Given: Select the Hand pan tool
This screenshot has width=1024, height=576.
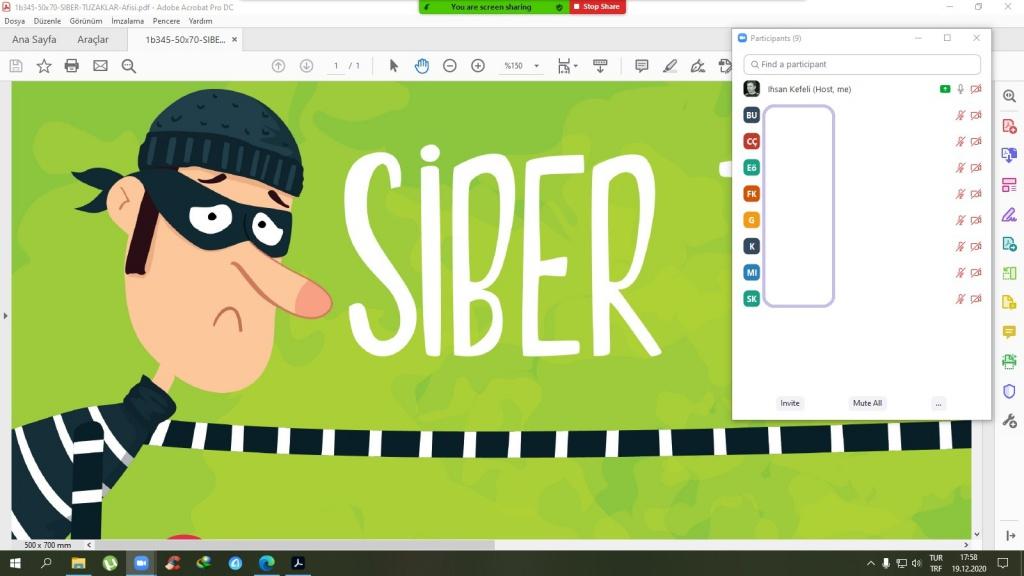Looking at the screenshot, I should [422, 66].
